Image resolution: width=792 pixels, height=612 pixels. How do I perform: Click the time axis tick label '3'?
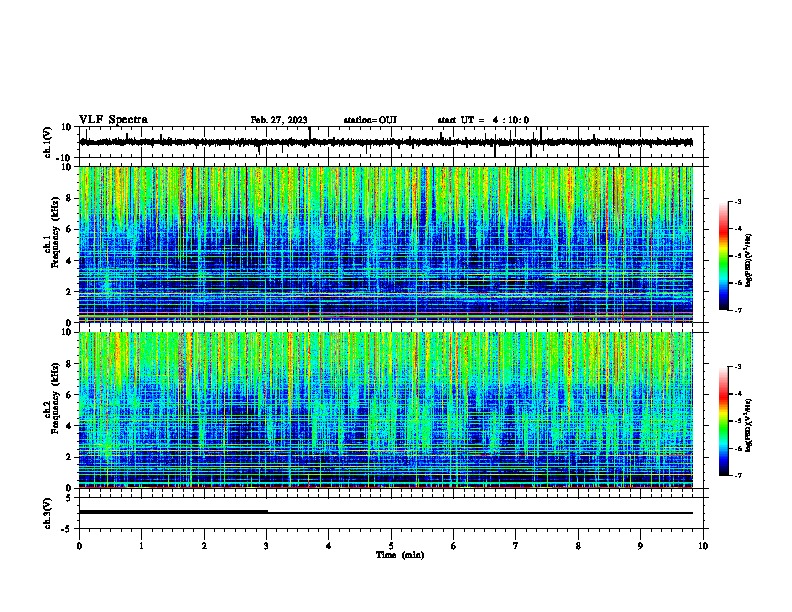point(267,546)
